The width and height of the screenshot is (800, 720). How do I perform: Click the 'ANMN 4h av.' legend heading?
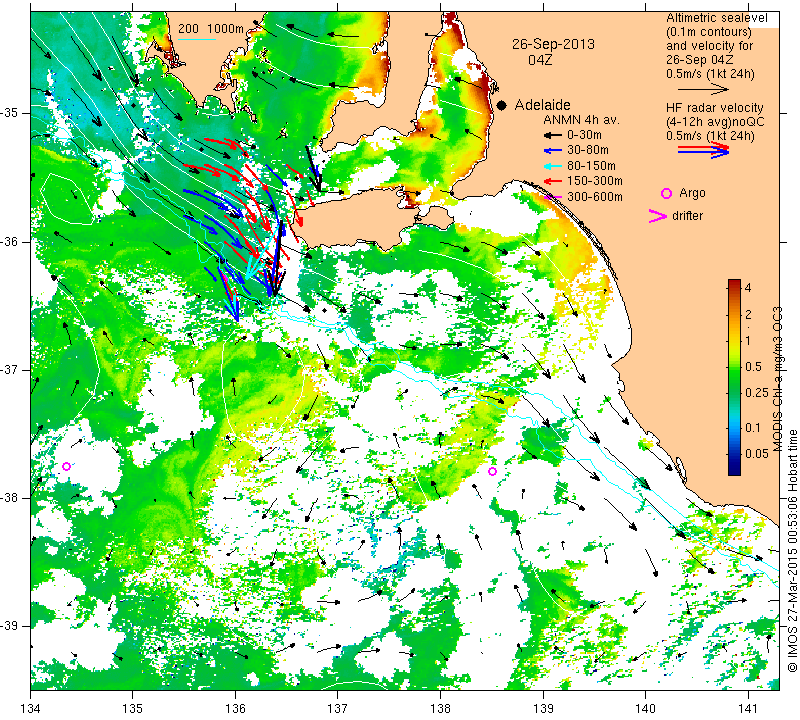tap(581, 120)
